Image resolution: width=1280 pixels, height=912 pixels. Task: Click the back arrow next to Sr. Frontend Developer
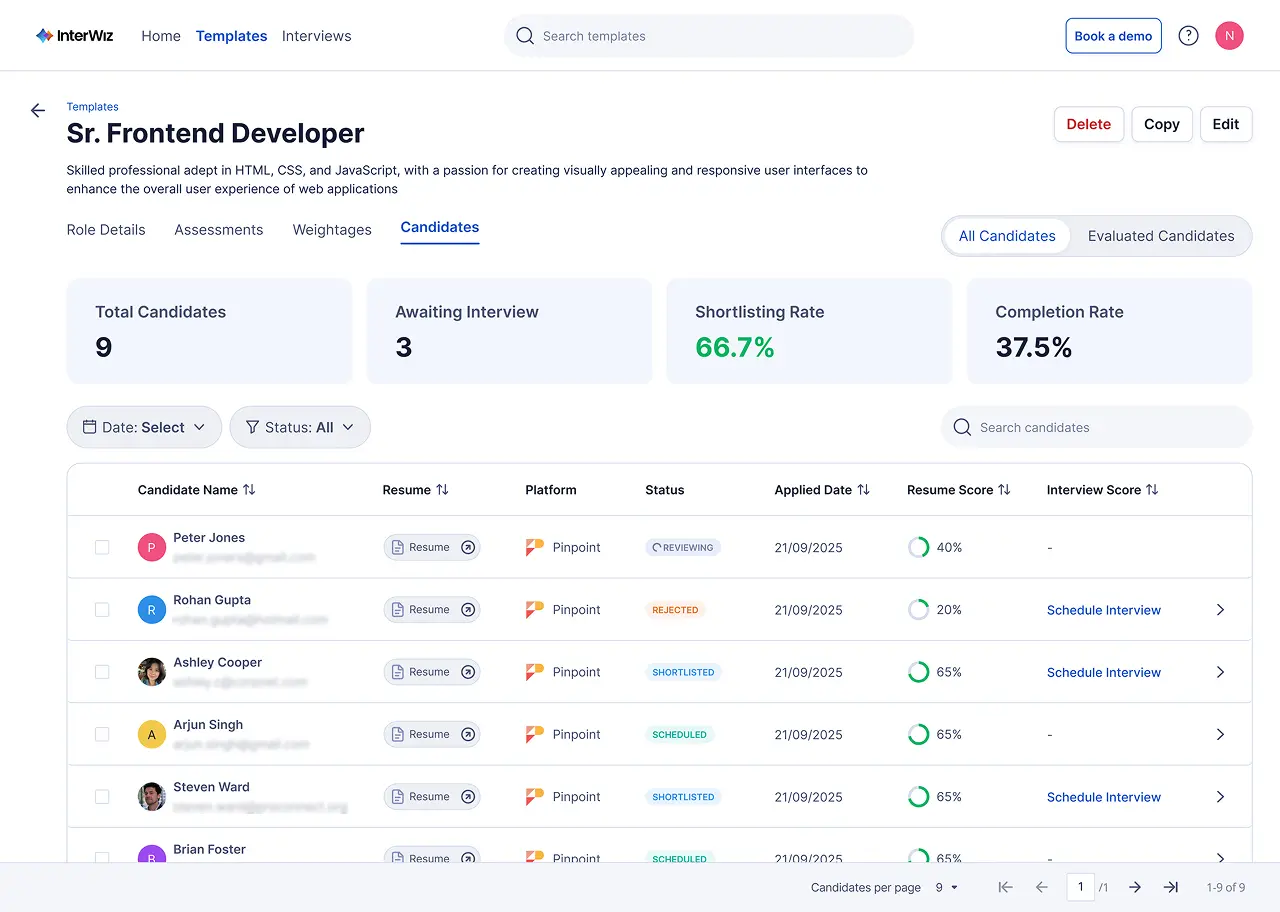pyautogui.click(x=37, y=110)
